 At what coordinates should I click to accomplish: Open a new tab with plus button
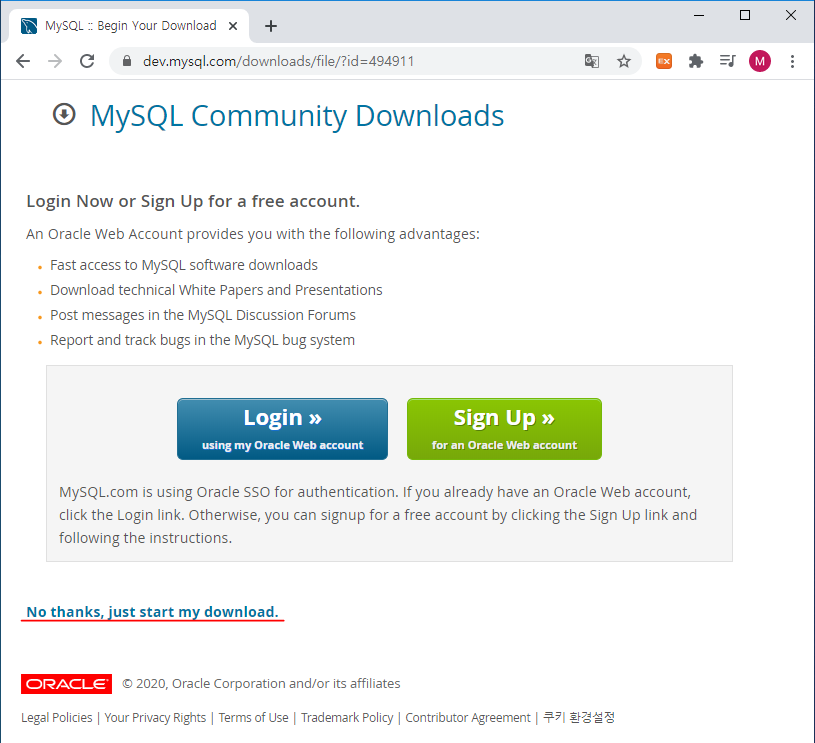pos(271,26)
